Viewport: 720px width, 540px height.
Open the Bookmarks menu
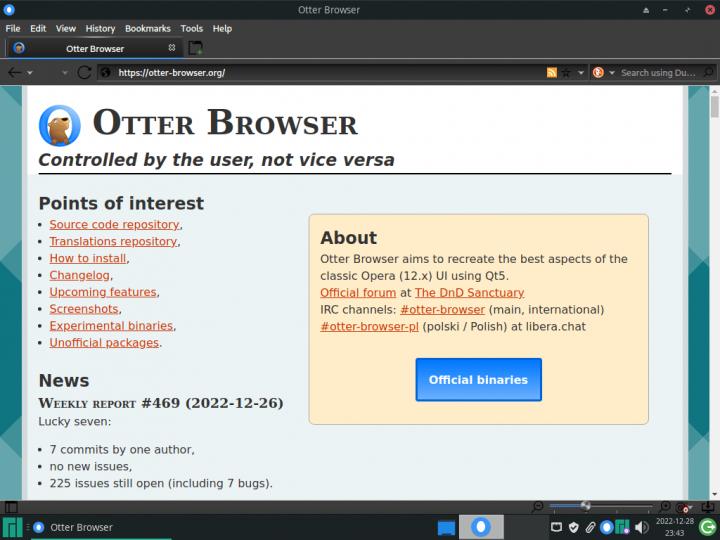pyautogui.click(x=147, y=29)
